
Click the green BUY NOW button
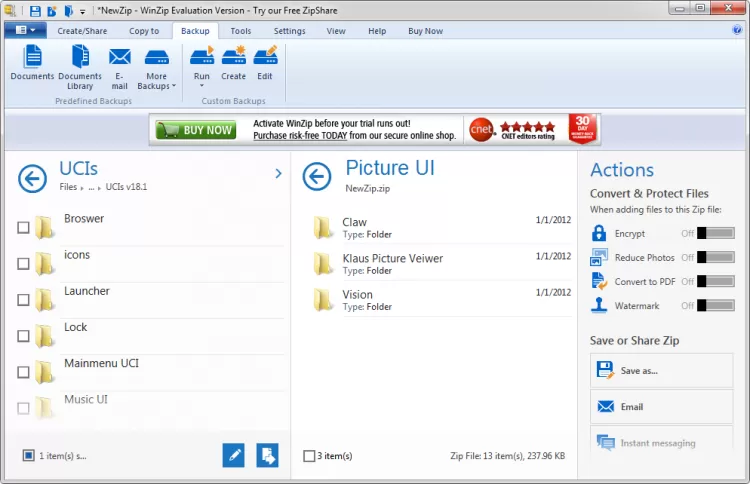(196, 130)
